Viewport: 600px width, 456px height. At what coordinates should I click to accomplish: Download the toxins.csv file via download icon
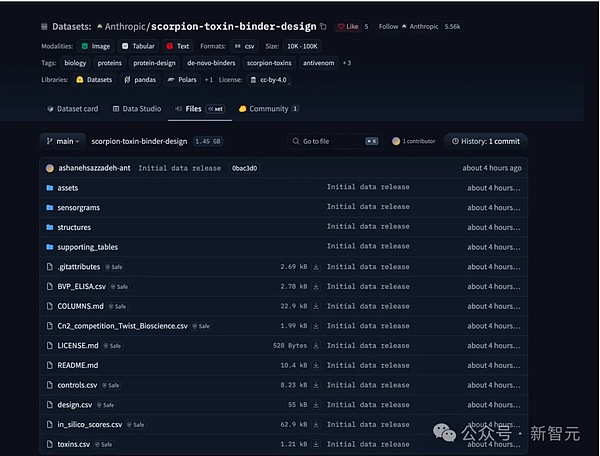[x=316, y=444]
